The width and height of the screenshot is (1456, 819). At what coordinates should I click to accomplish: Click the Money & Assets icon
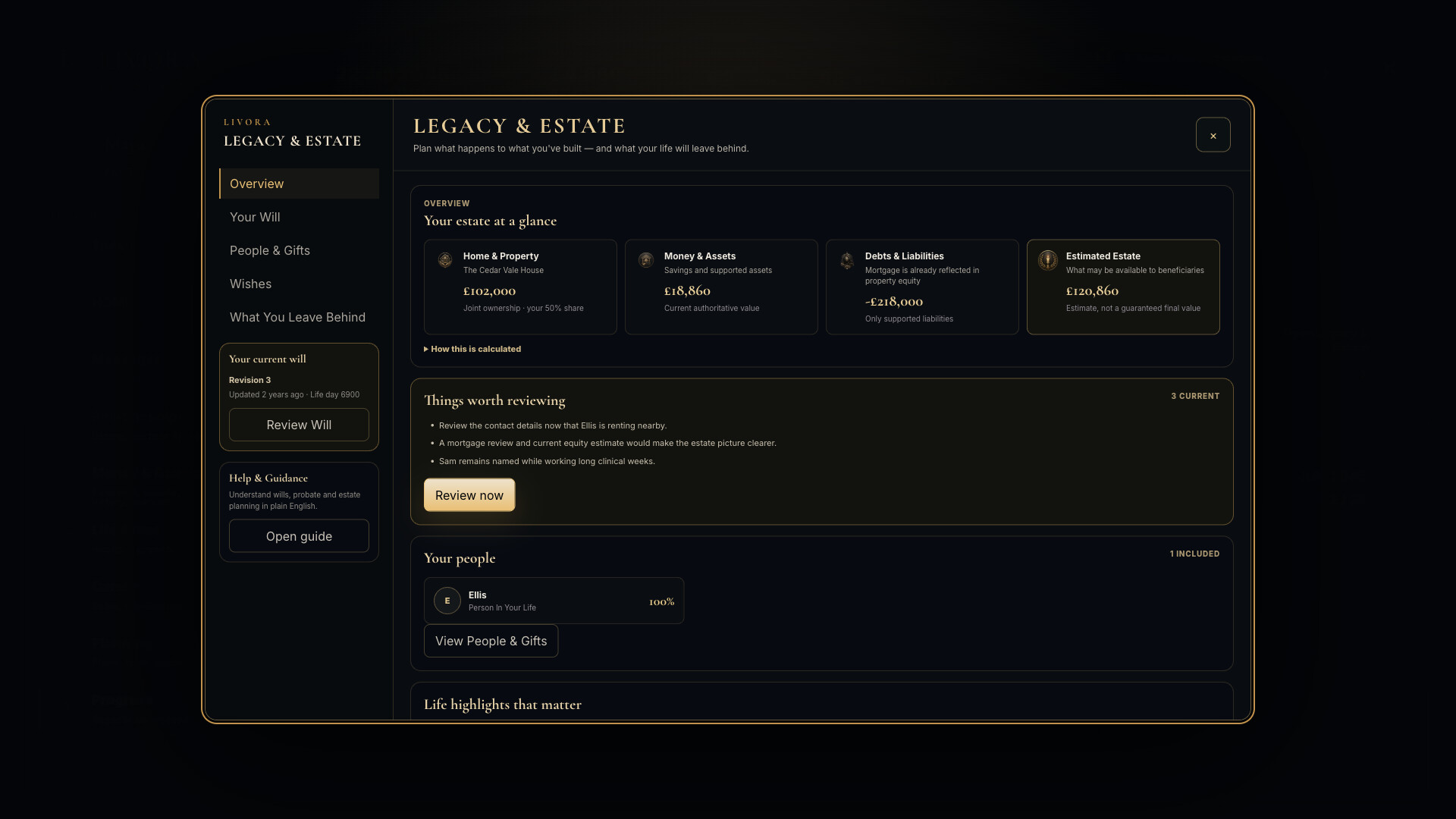646,260
